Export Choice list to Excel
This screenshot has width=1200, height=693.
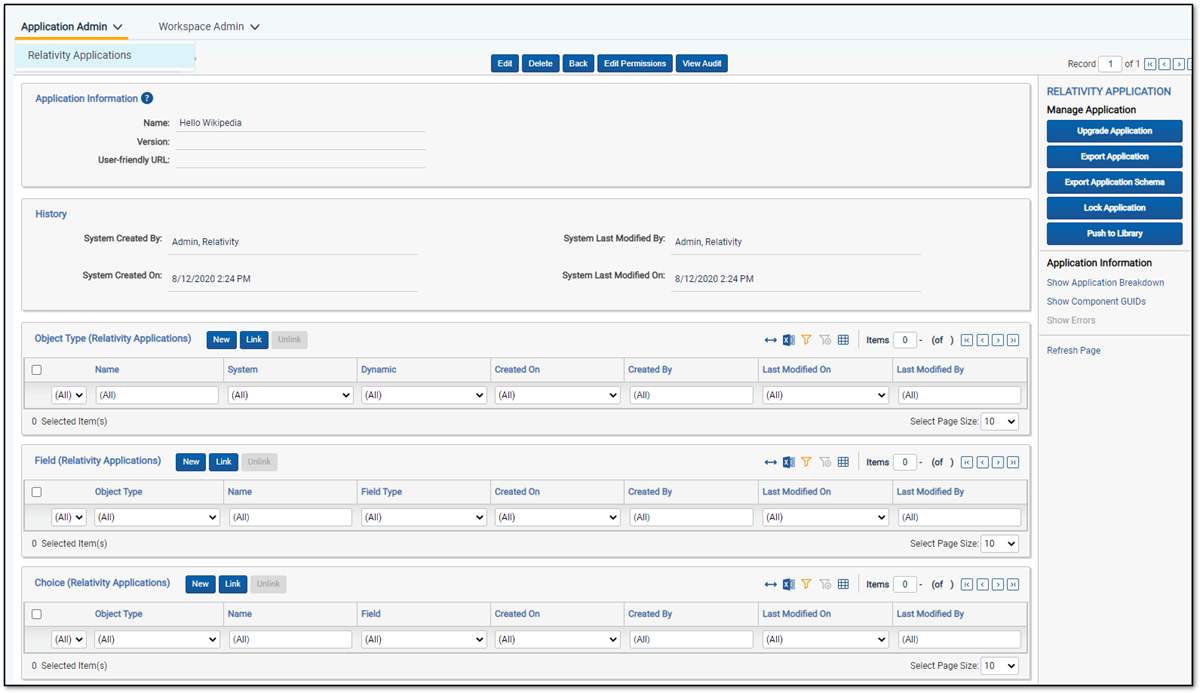pyautogui.click(x=788, y=584)
